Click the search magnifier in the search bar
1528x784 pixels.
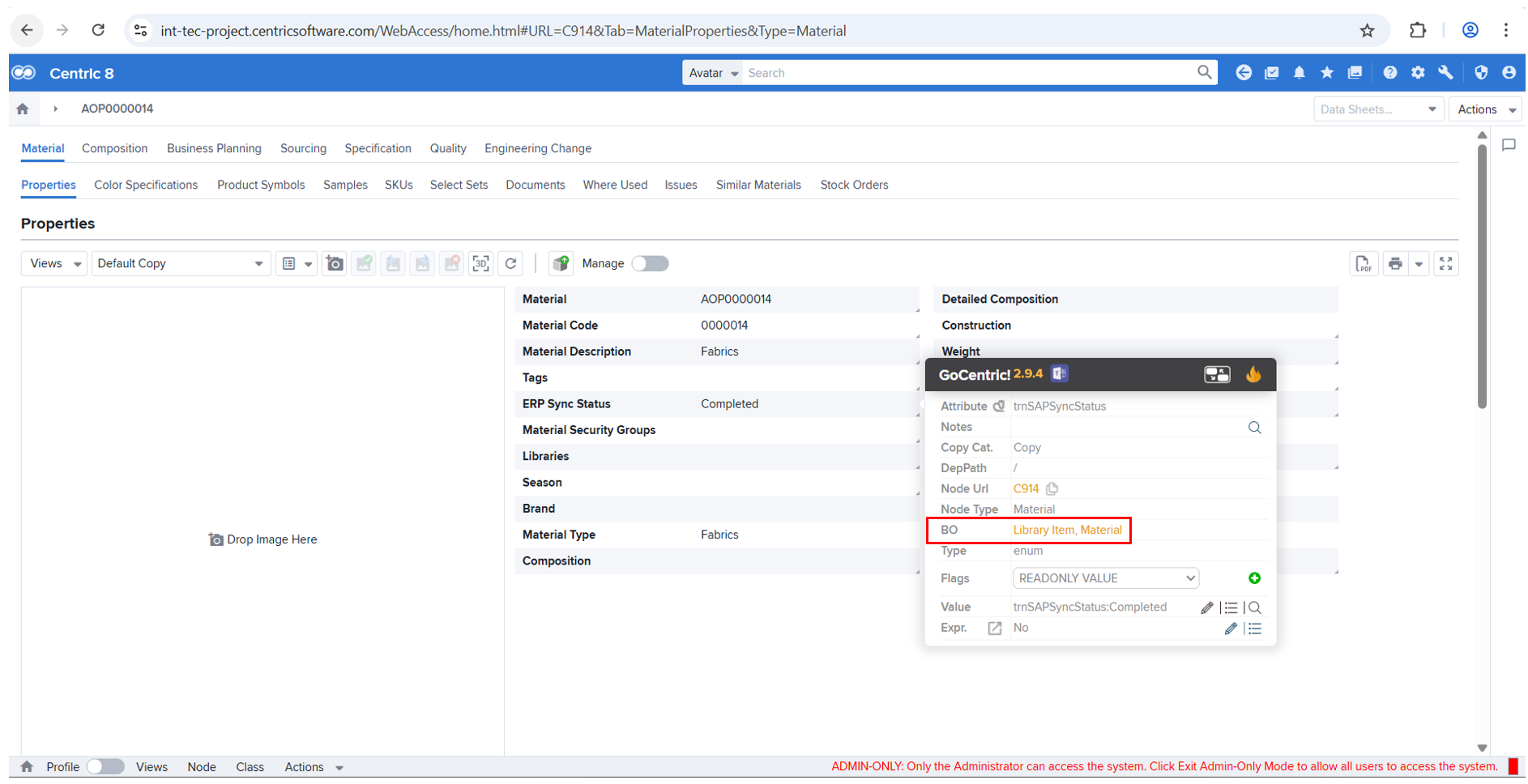[1205, 73]
